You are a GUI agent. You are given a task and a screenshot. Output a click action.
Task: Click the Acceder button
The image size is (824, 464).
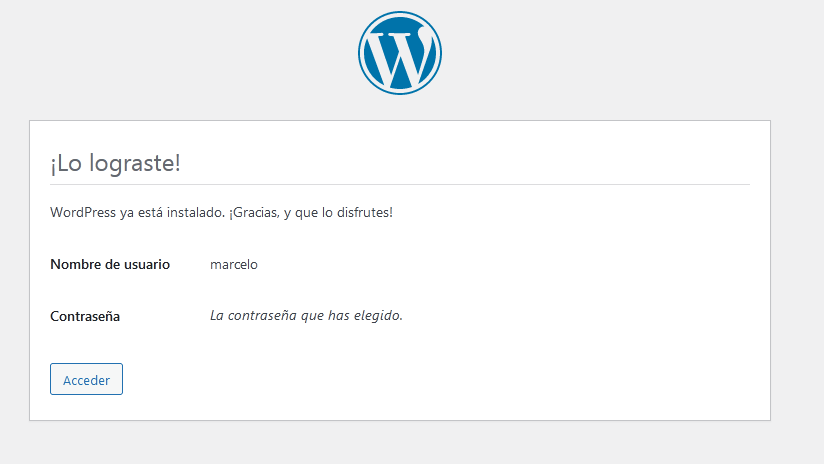(x=86, y=379)
